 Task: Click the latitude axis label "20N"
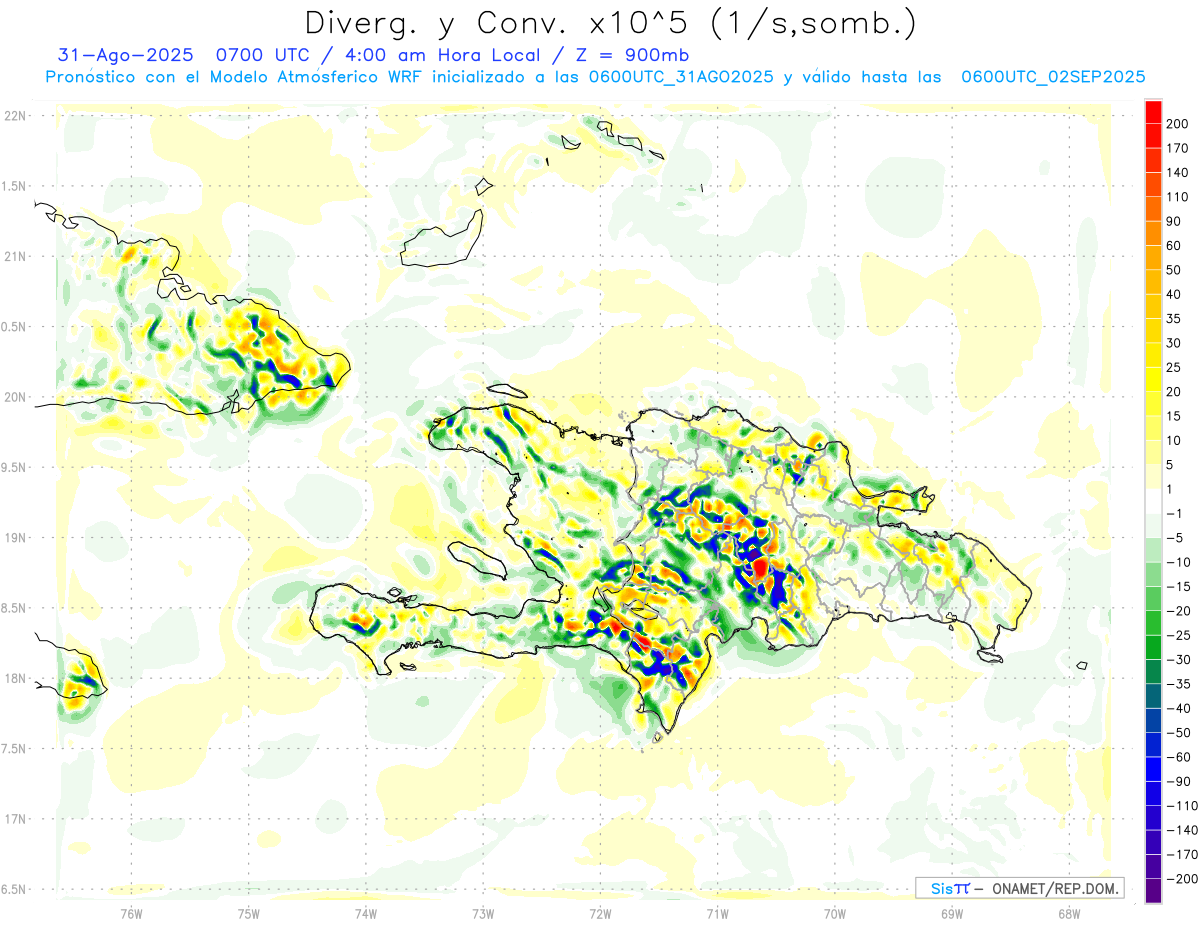coord(15,397)
